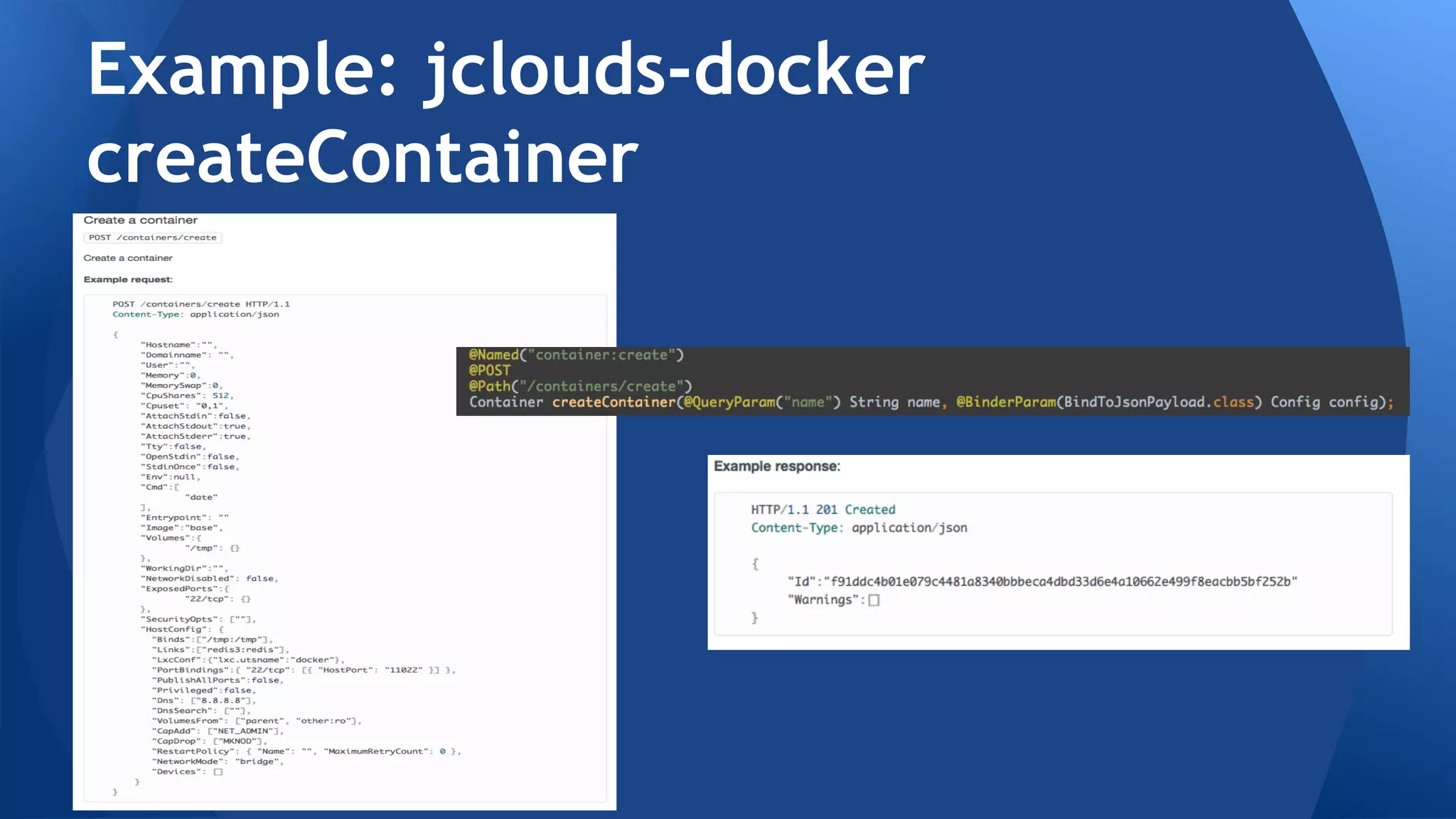Click the "Links":["redis3:redis"] line
The width and height of the screenshot is (1456, 819).
click(x=220, y=650)
